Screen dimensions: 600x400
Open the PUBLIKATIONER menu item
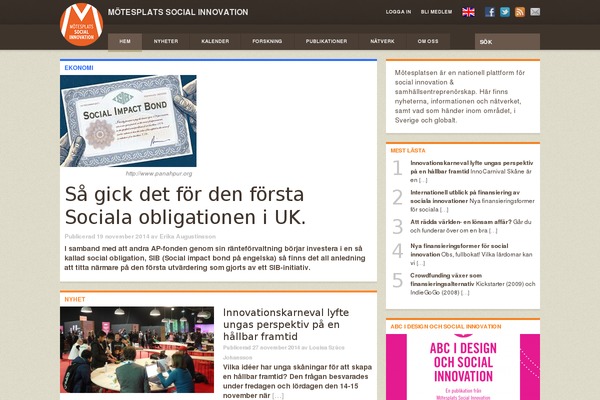coord(326,41)
